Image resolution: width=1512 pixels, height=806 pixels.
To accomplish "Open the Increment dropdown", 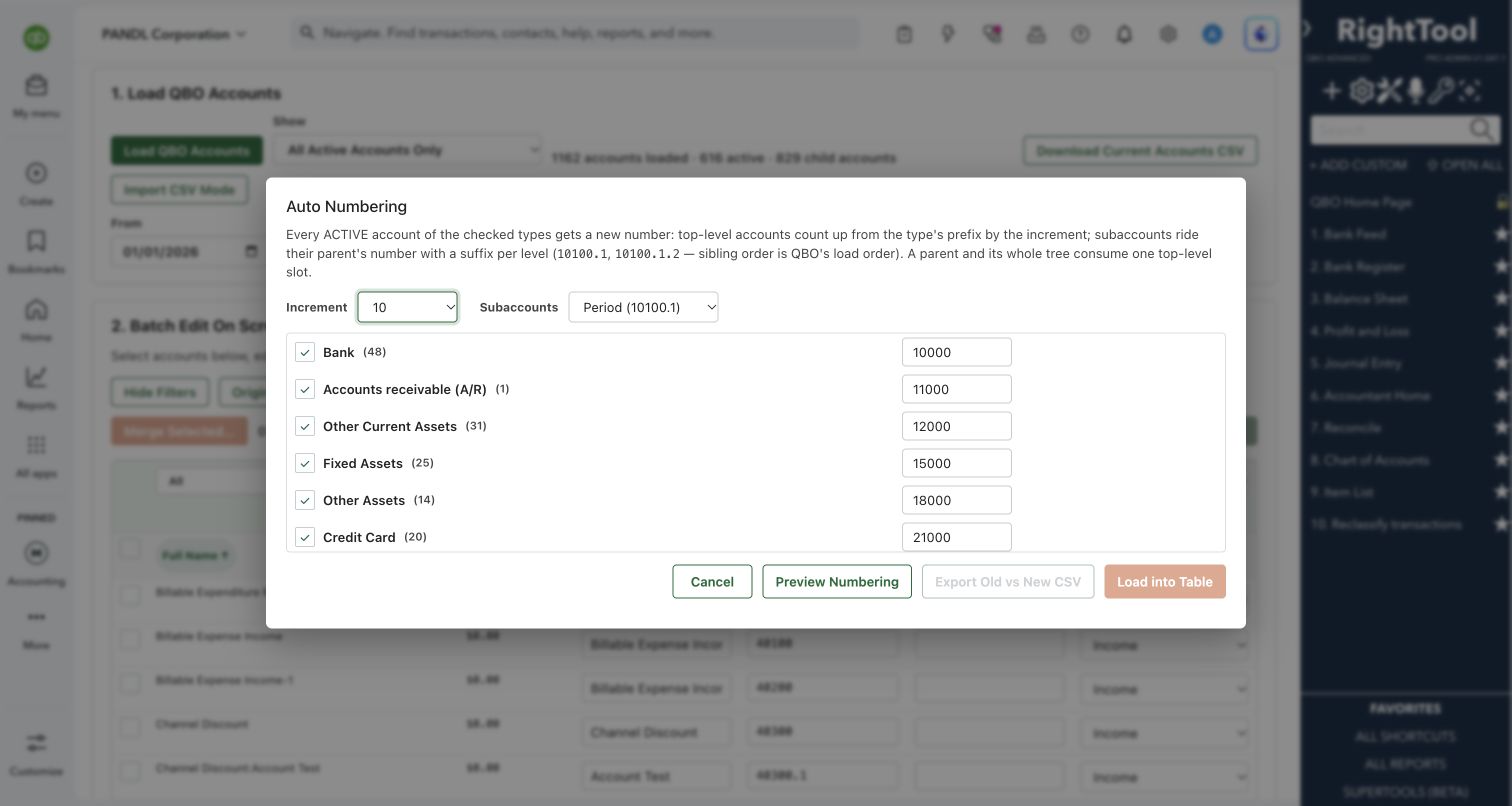I will pyautogui.click(x=408, y=307).
